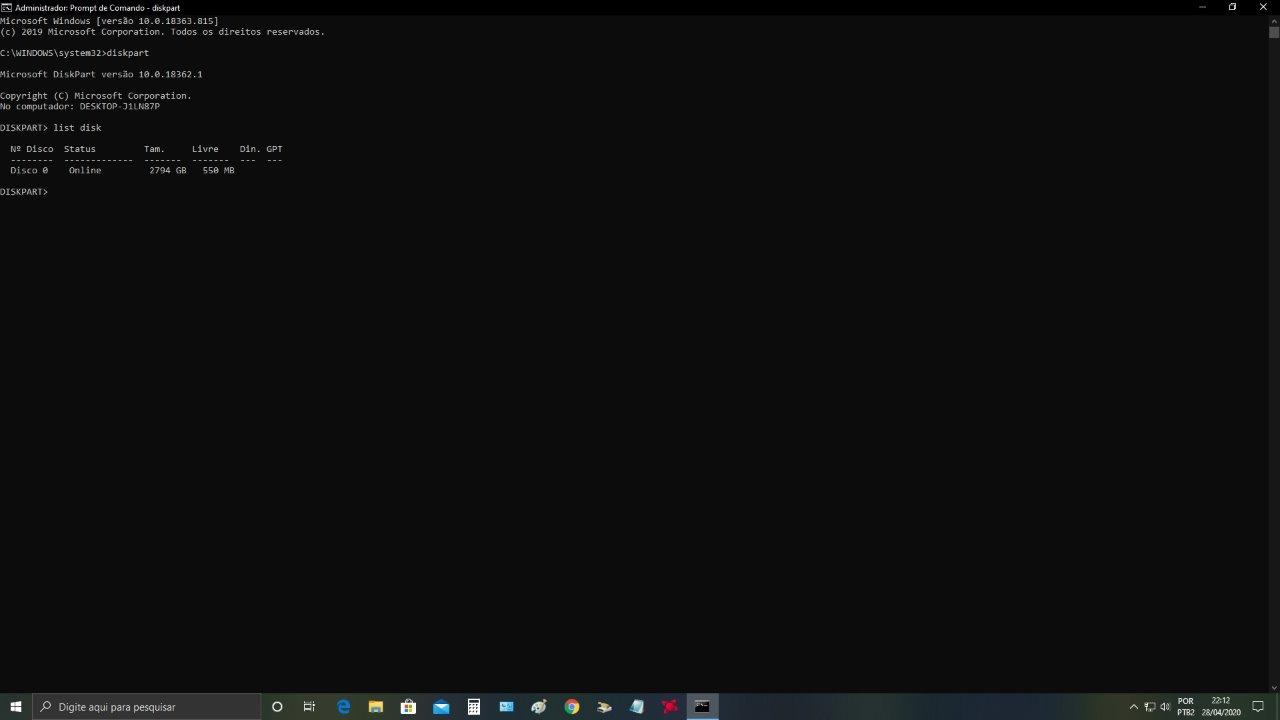Click the 'Tam.' column header text

[x=154, y=149]
